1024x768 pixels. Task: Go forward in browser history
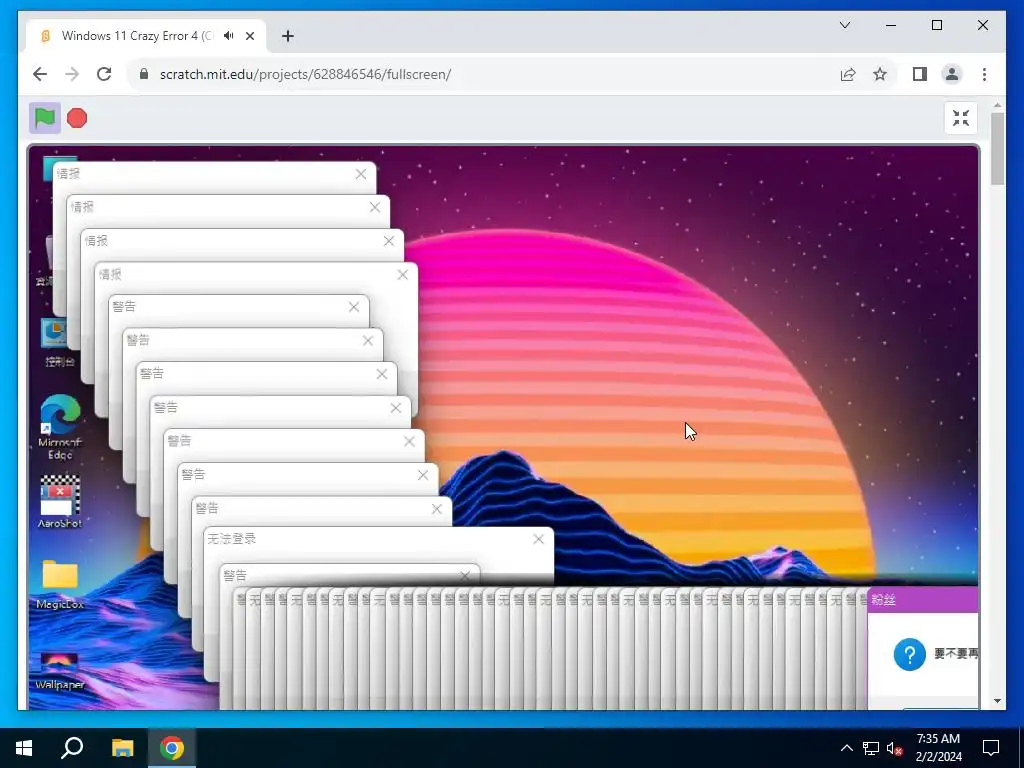click(72, 74)
